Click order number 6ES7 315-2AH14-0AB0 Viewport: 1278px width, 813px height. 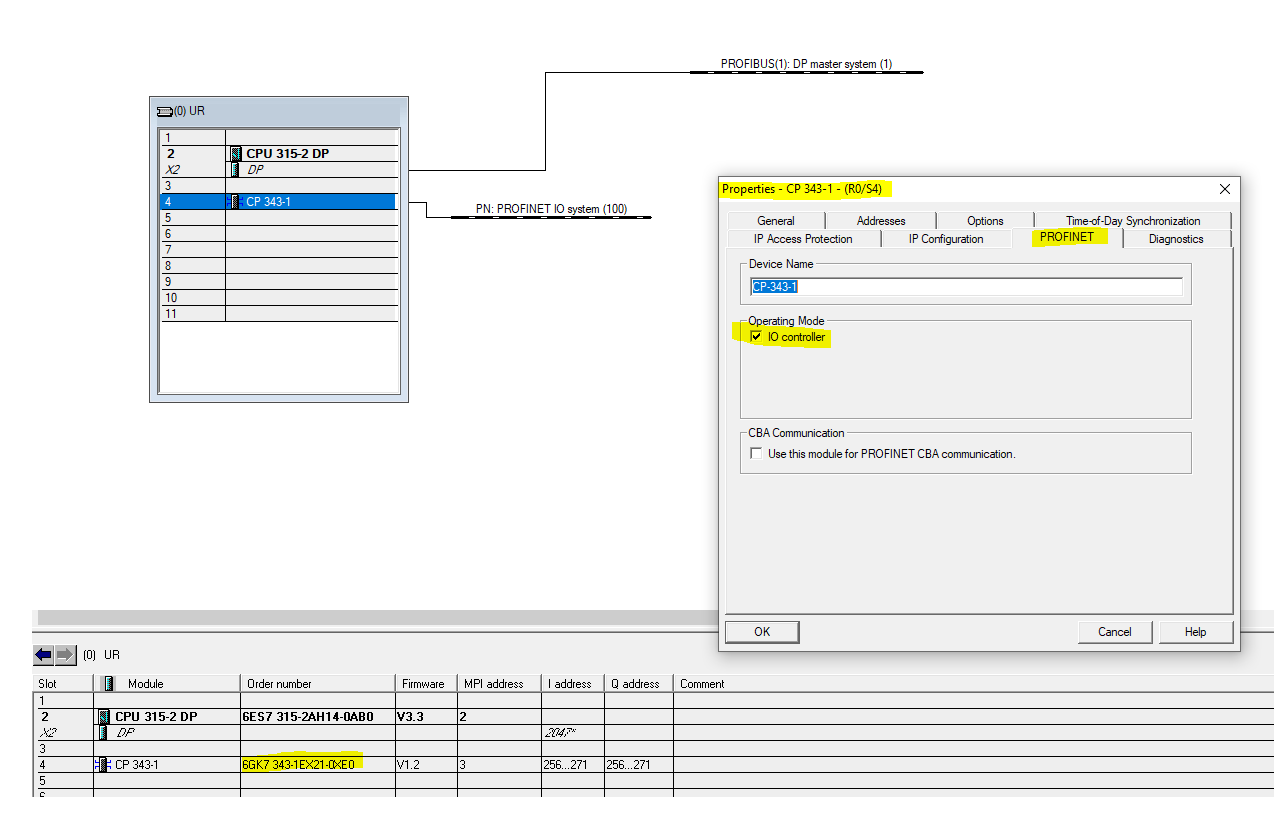point(308,717)
